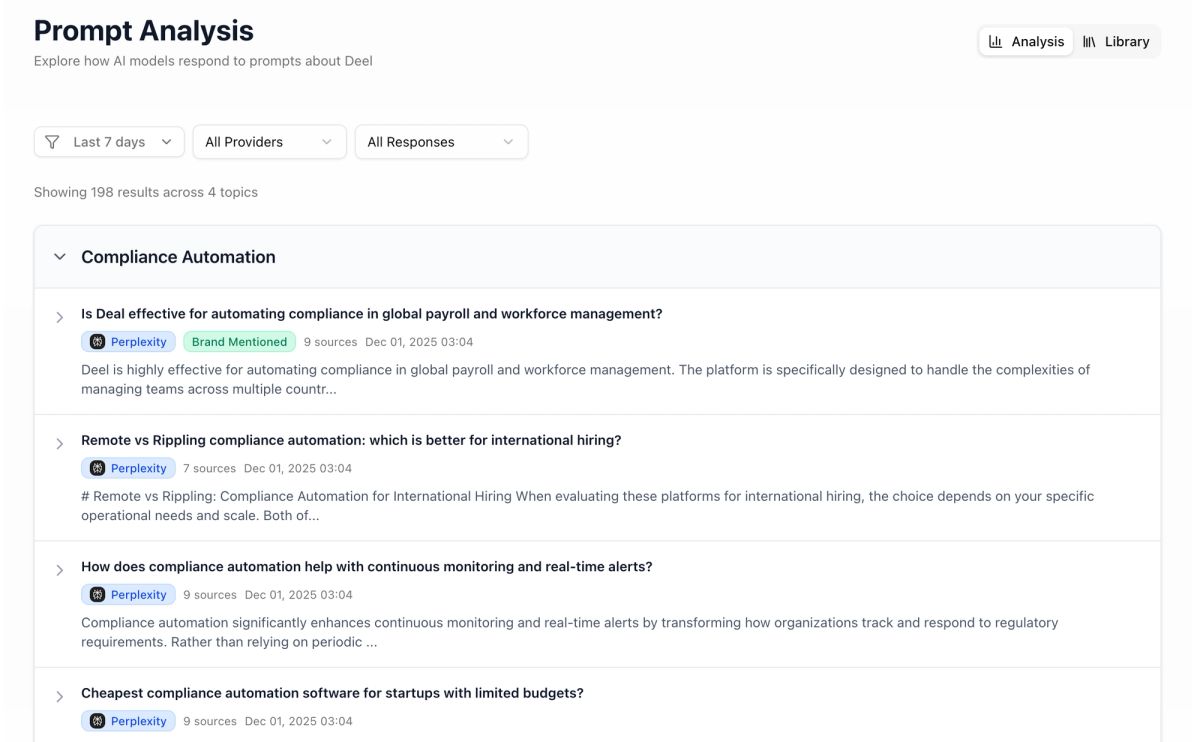Click Perplexity logo on continuous monitoring prompt

point(97,595)
